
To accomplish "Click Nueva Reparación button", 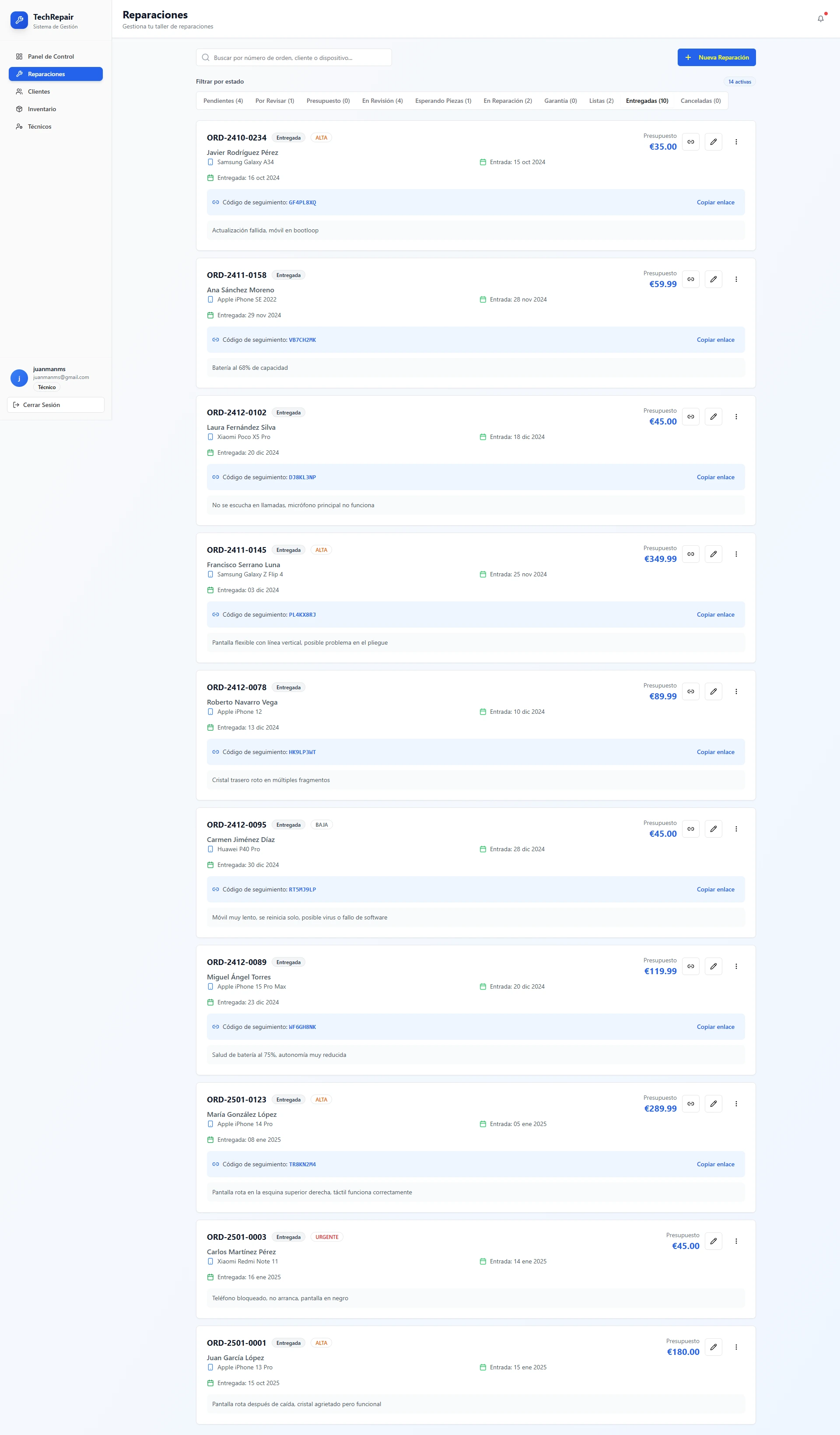I will [x=717, y=57].
